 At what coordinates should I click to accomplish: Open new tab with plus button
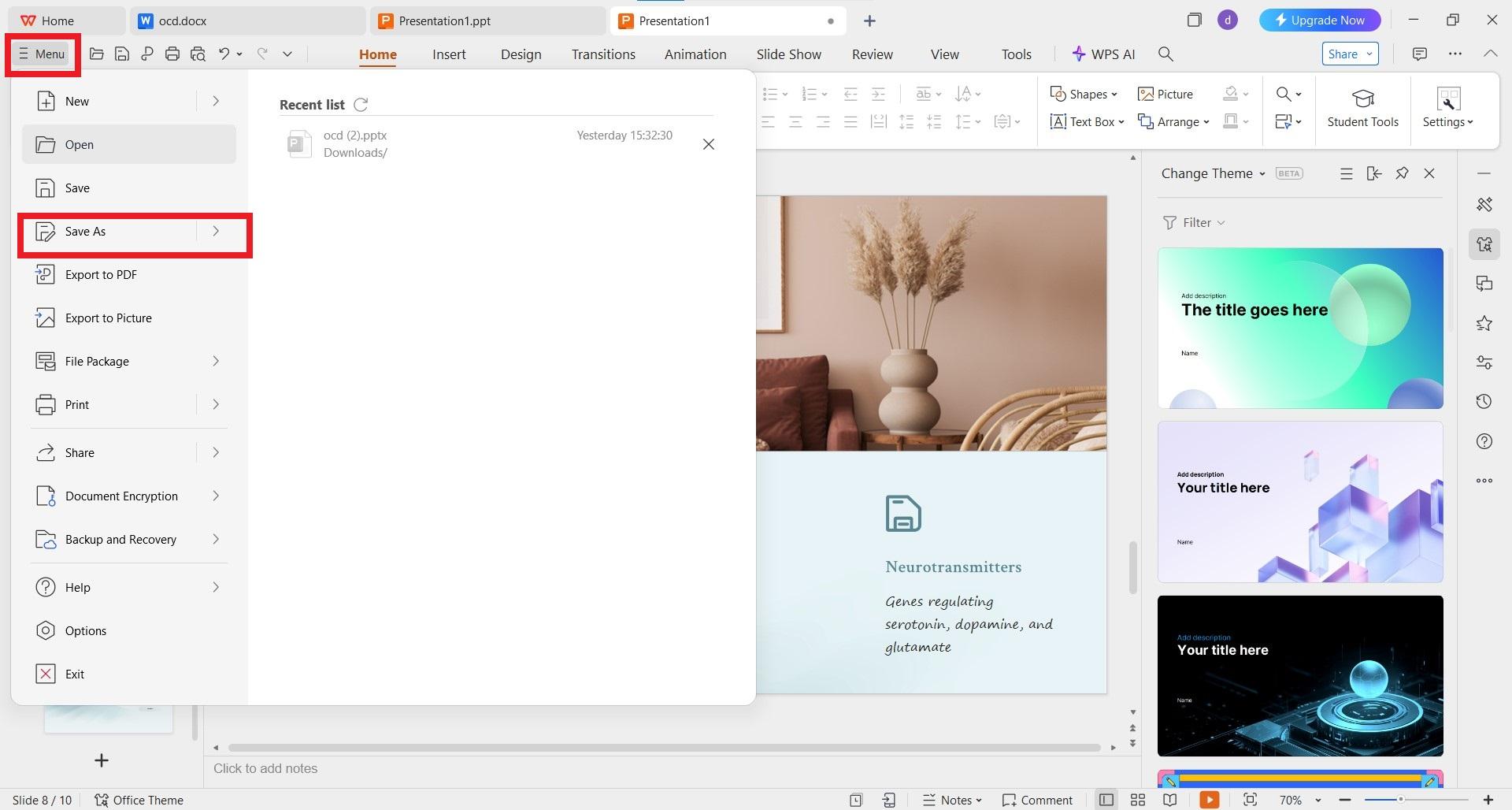(x=869, y=21)
